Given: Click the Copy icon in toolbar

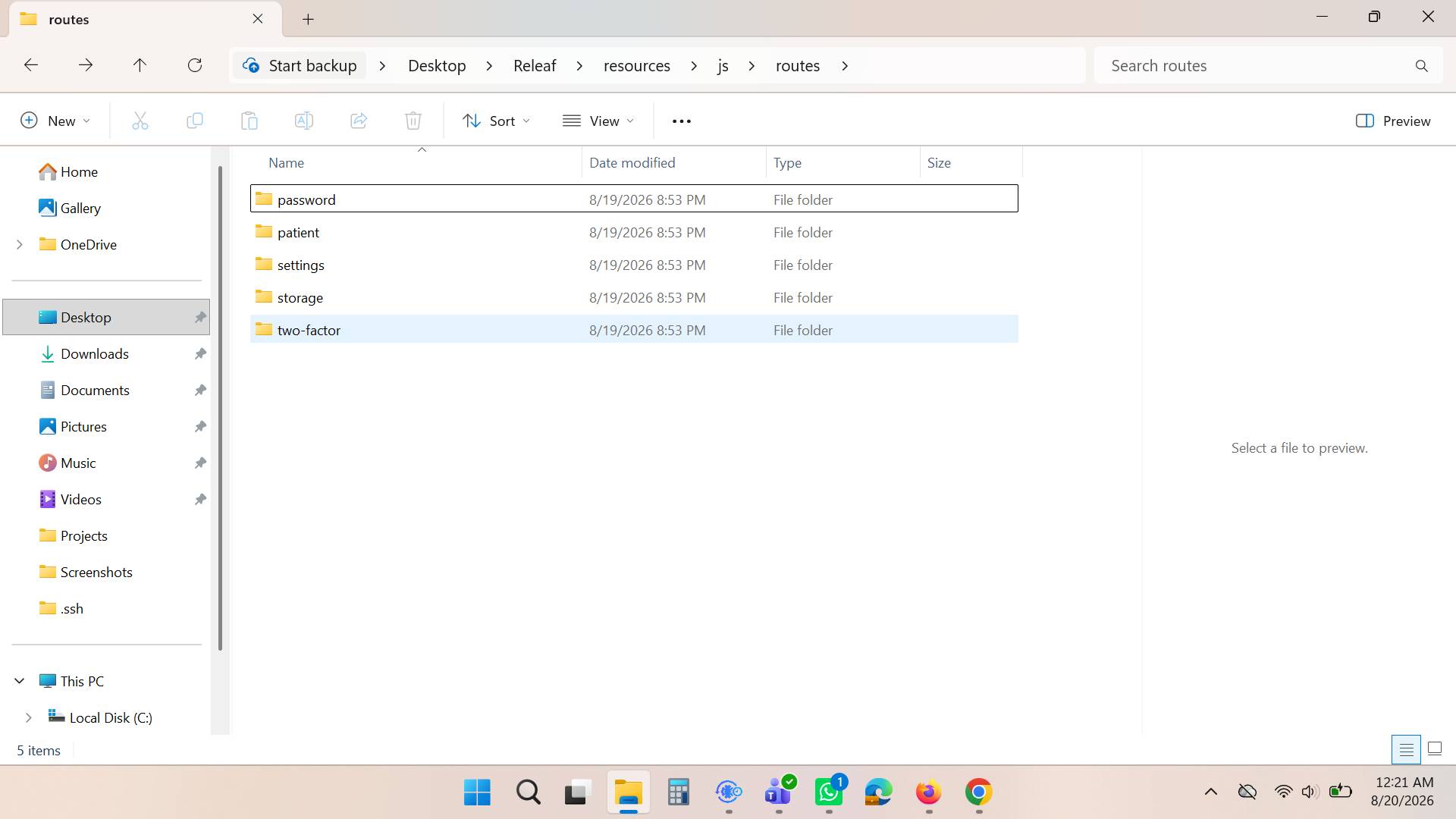Looking at the screenshot, I should [x=195, y=121].
